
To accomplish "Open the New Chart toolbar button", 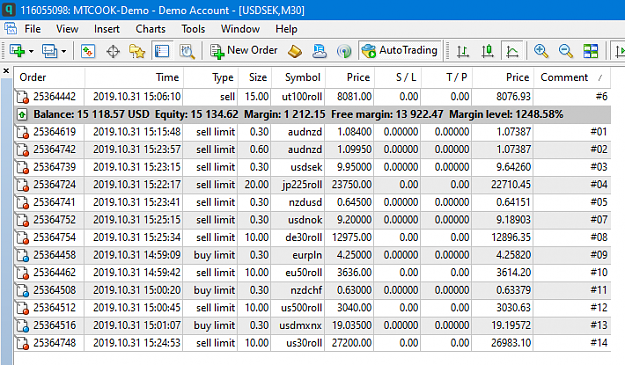I will tap(17, 51).
